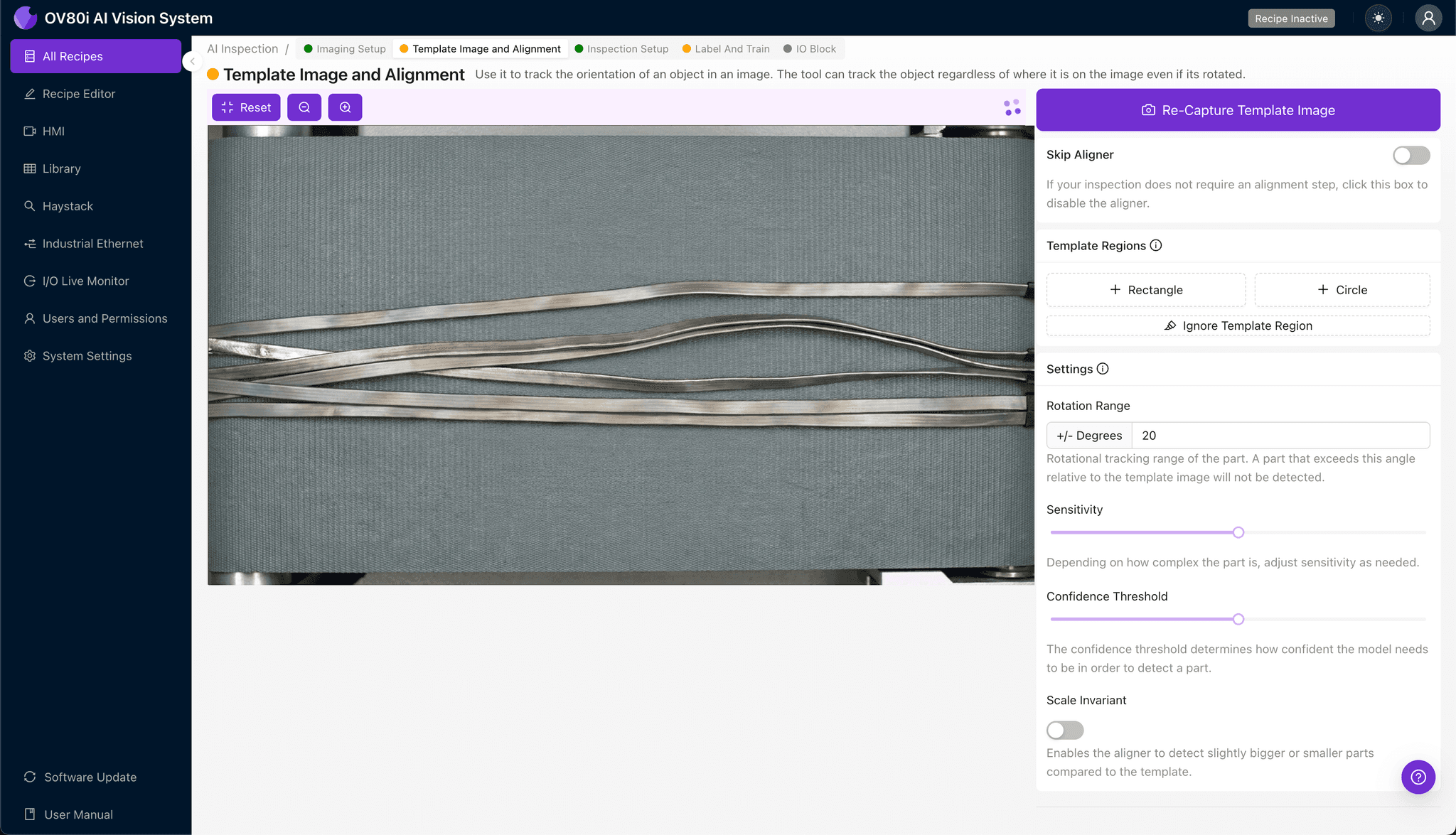Click the Template Regions info icon
The height and width of the screenshot is (835, 1456).
coord(1156,245)
